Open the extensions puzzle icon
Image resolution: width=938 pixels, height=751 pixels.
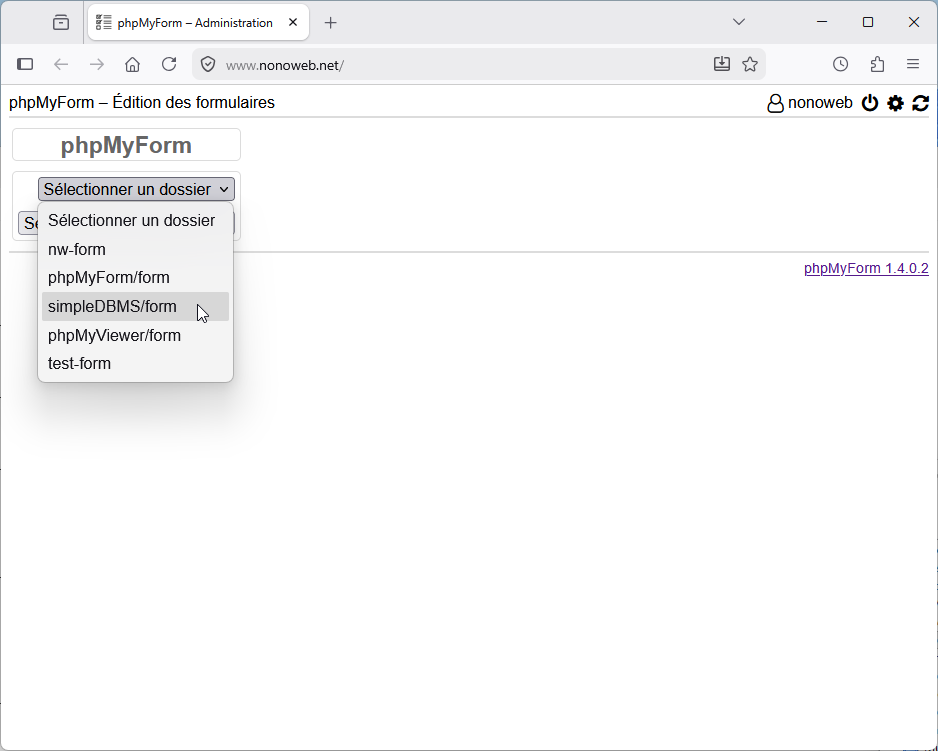tap(877, 64)
